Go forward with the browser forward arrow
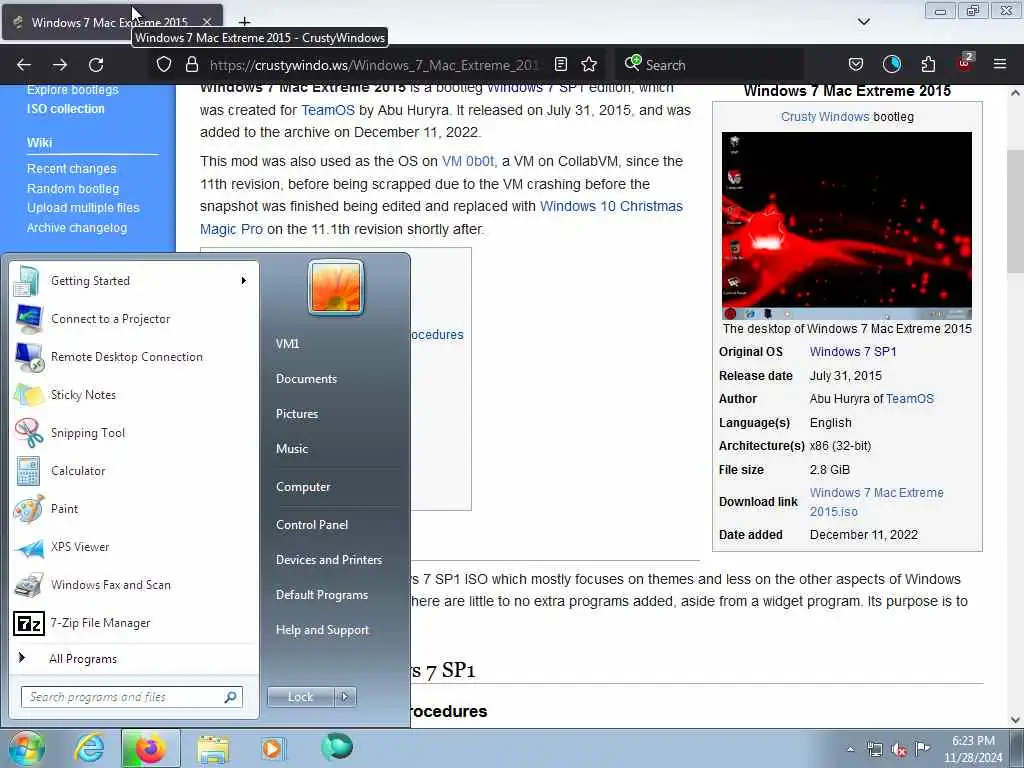 [x=60, y=65]
